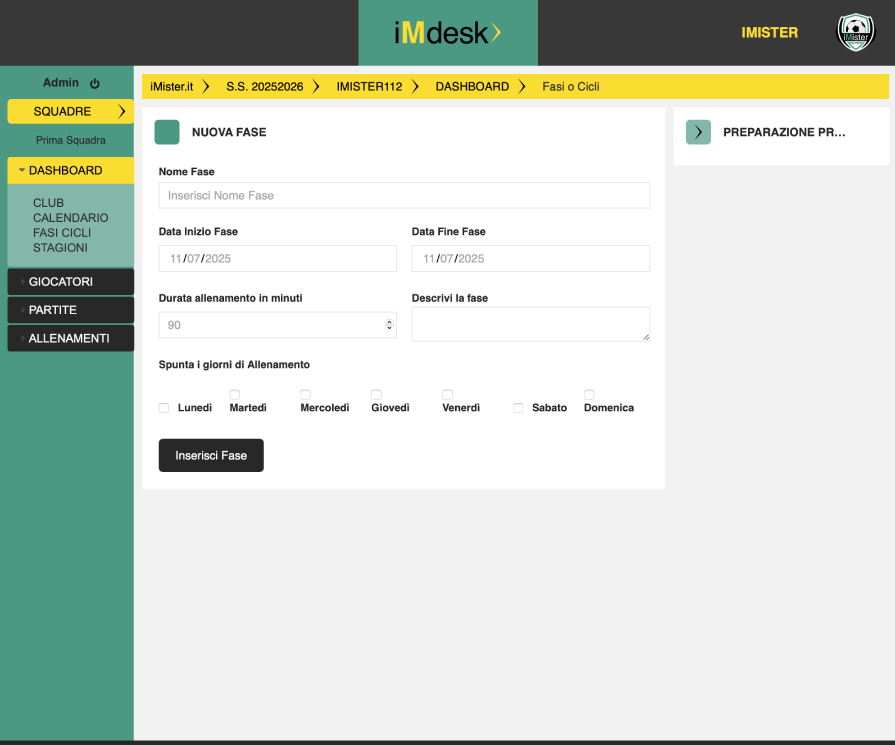Click the Descrivi la fase textarea

click(531, 324)
